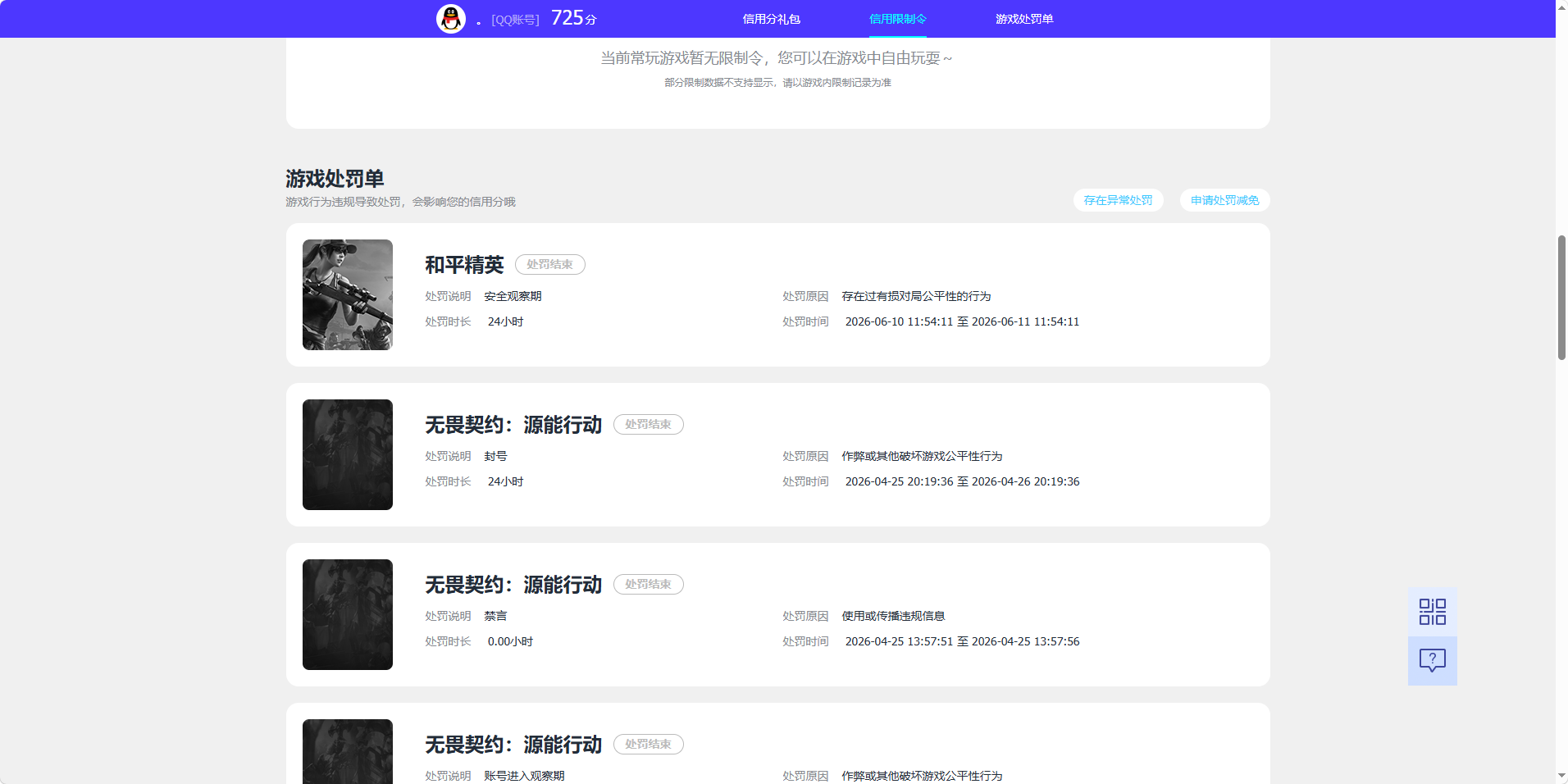Click the 游戏处罚单 section heading
This screenshot has height=784, width=1568.
coord(335,179)
